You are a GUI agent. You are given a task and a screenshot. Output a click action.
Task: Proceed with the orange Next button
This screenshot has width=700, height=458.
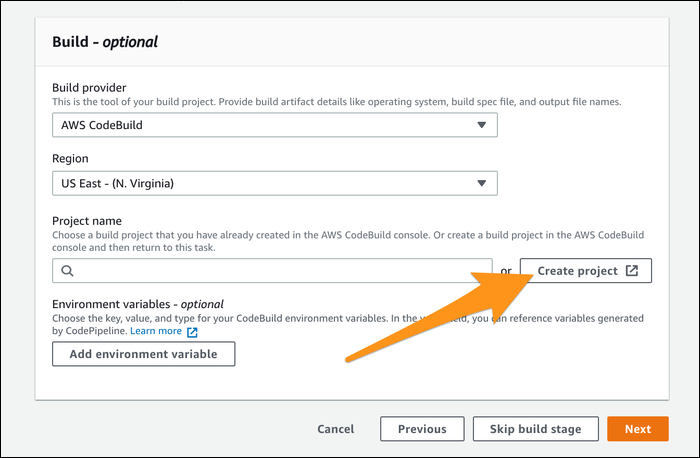[x=638, y=429]
